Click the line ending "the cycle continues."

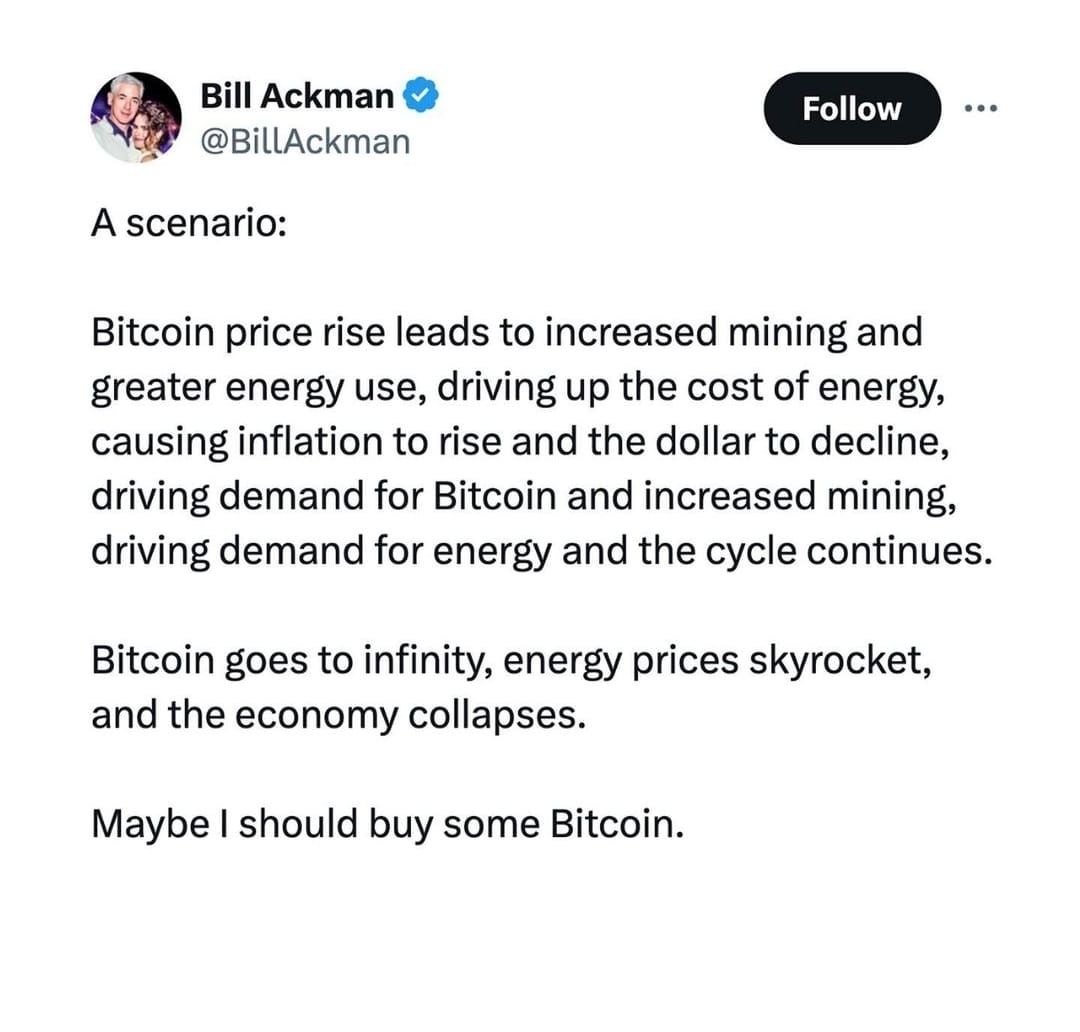pyautogui.click(x=542, y=550)
